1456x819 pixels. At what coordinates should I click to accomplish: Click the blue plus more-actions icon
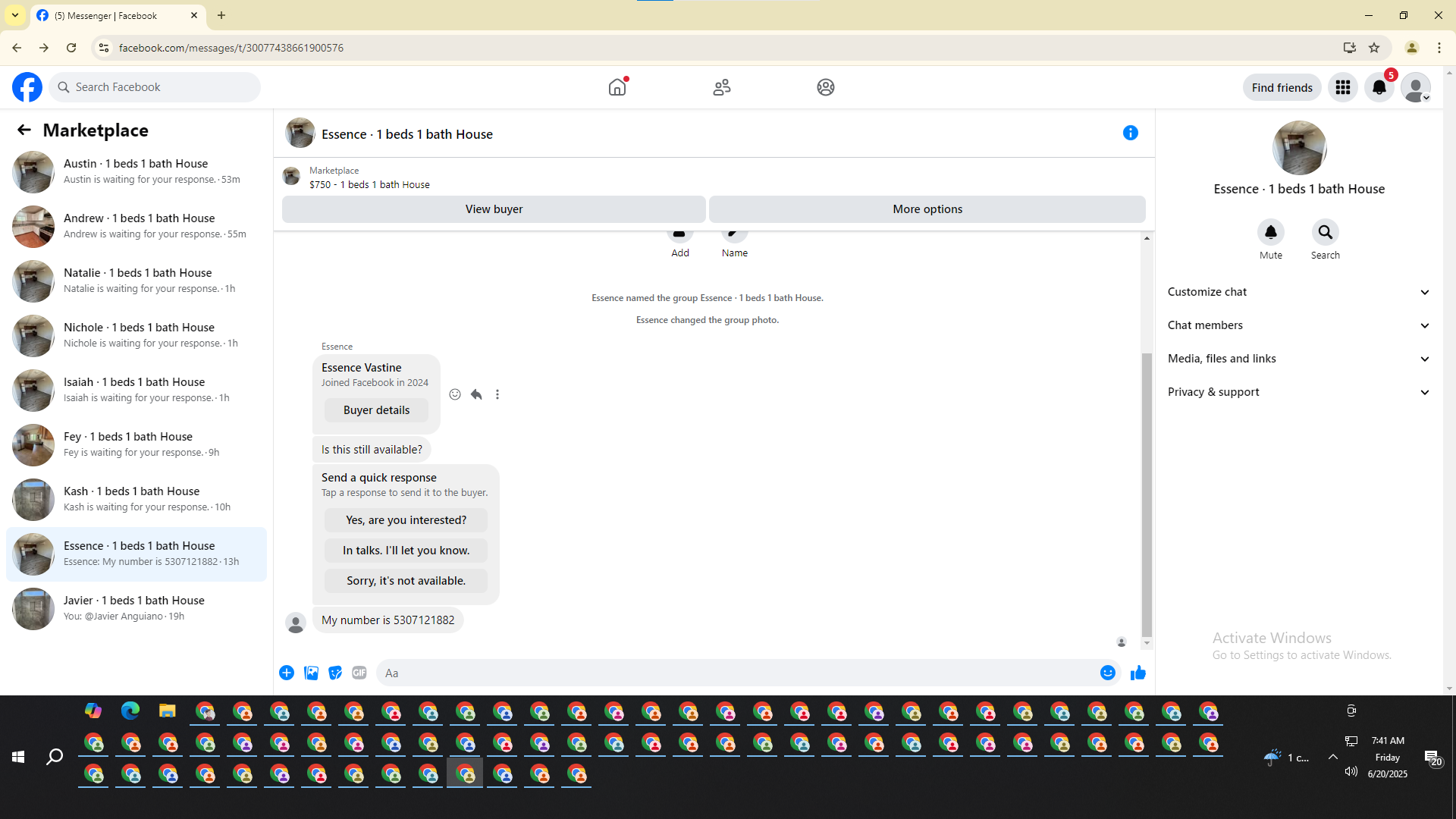click(x=287, y=673)
